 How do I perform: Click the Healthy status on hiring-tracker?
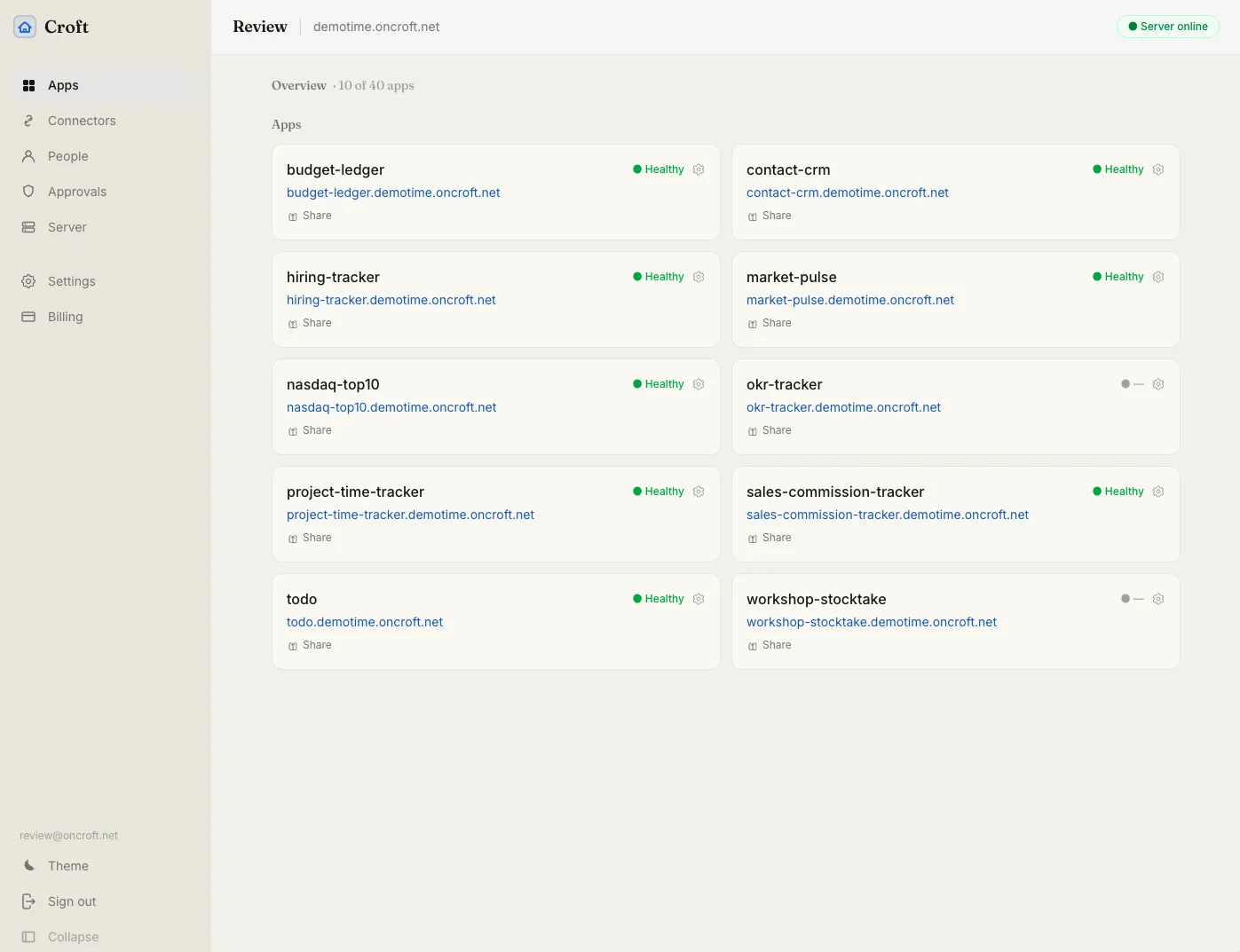click(x=659, y=277)
